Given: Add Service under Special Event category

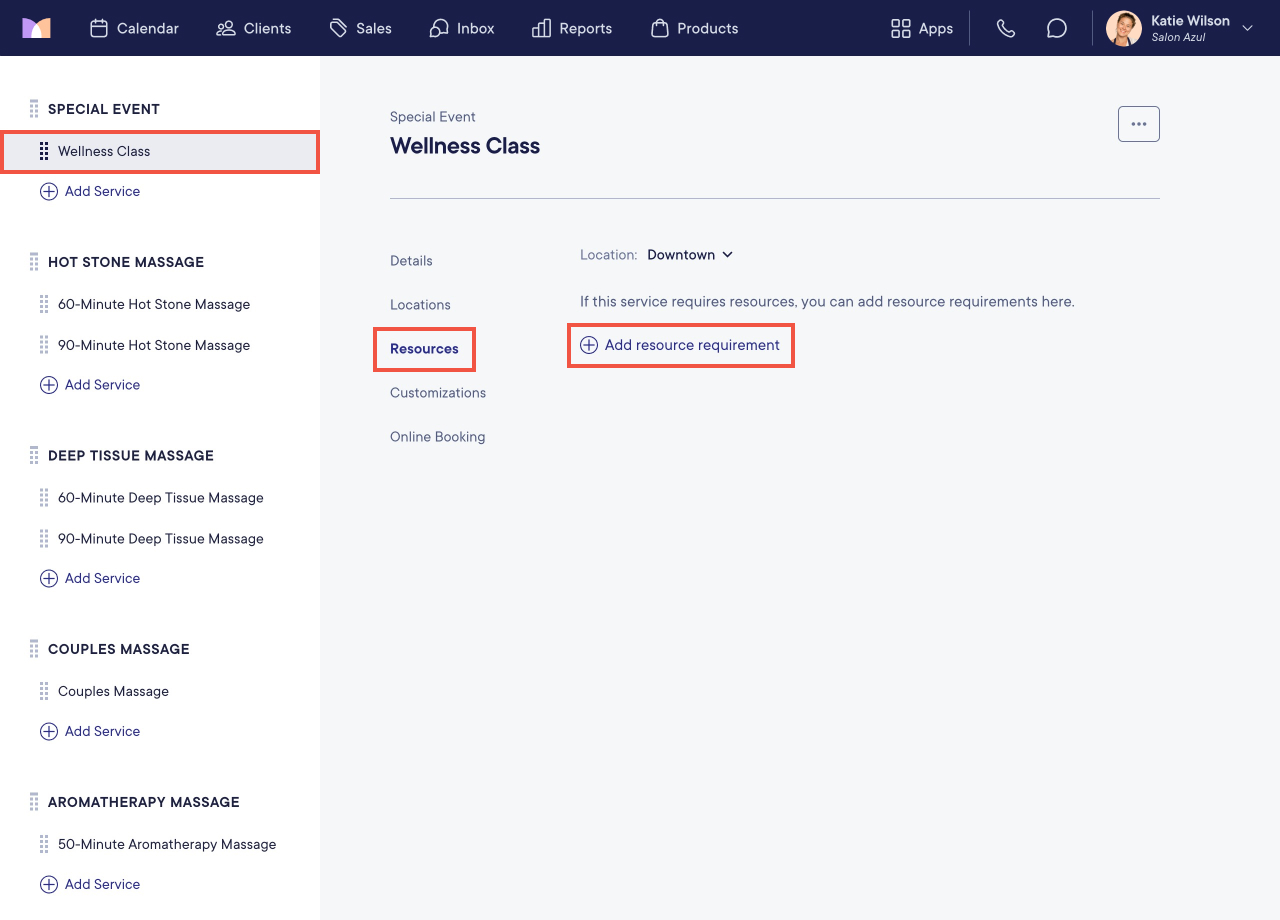Looking at the screenshot, I should click(90, 191).
